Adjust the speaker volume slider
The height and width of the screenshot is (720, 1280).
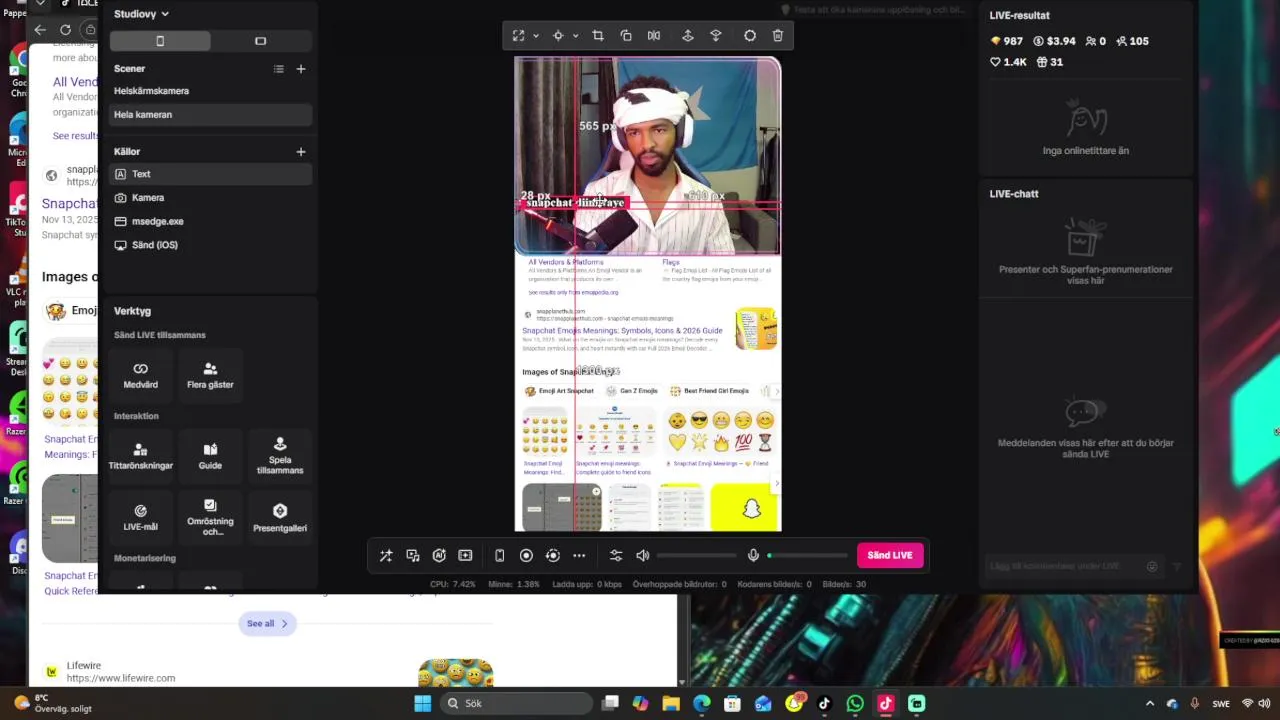click(x=698, y=556)
